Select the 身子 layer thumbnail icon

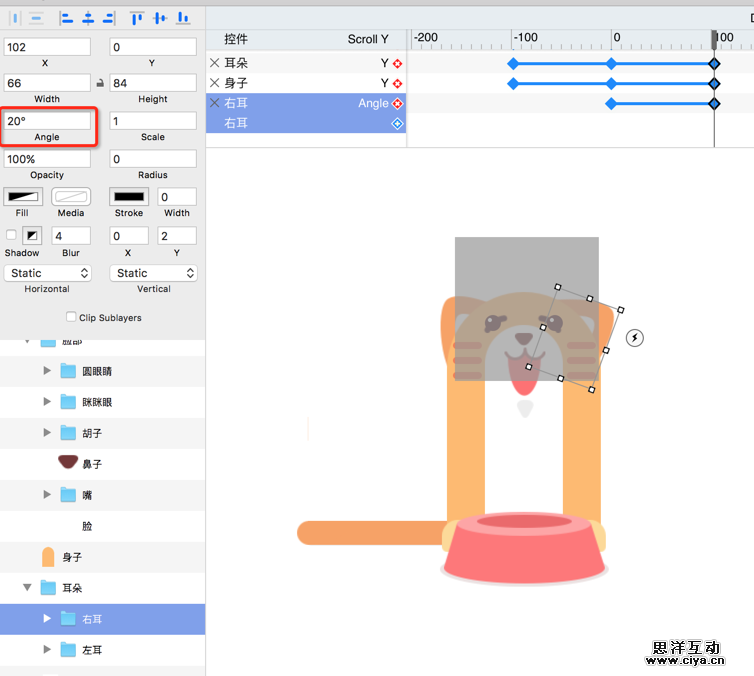(48, 557)
